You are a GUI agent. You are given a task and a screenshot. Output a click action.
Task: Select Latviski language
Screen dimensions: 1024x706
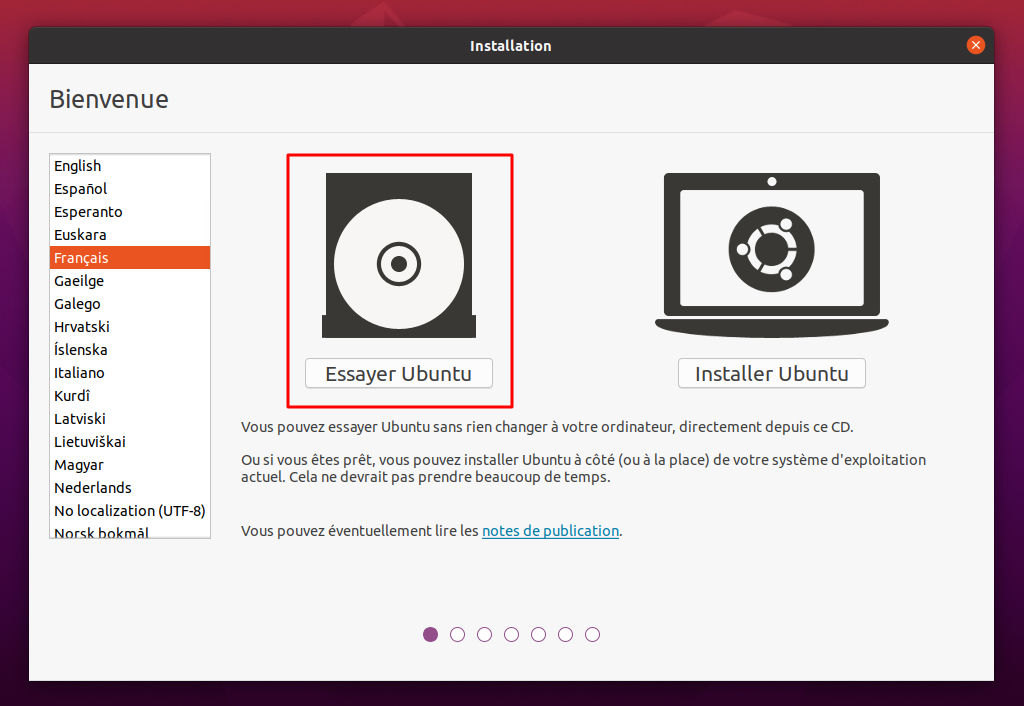pos(130,419)
